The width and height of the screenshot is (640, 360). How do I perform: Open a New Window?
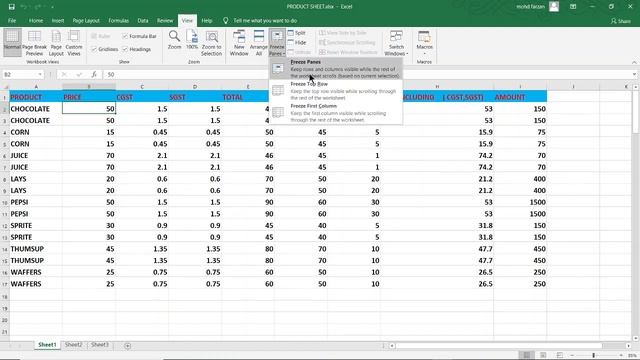pos(239,43)
